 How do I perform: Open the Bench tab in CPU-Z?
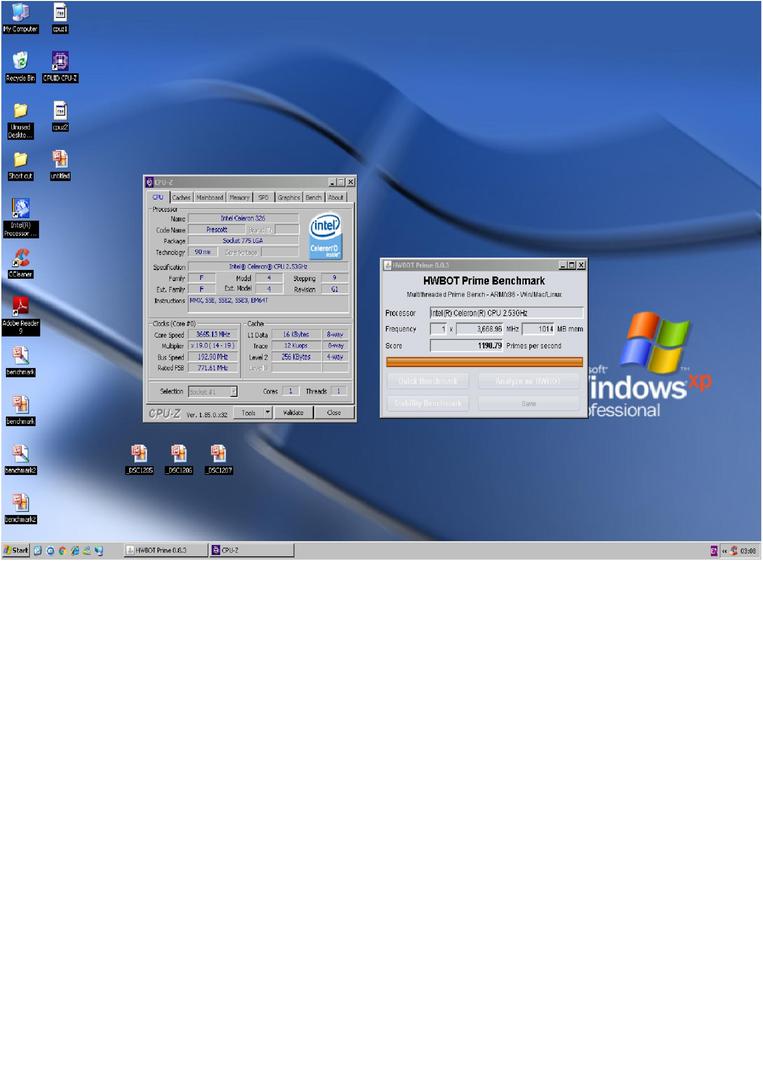click(314, 197)
